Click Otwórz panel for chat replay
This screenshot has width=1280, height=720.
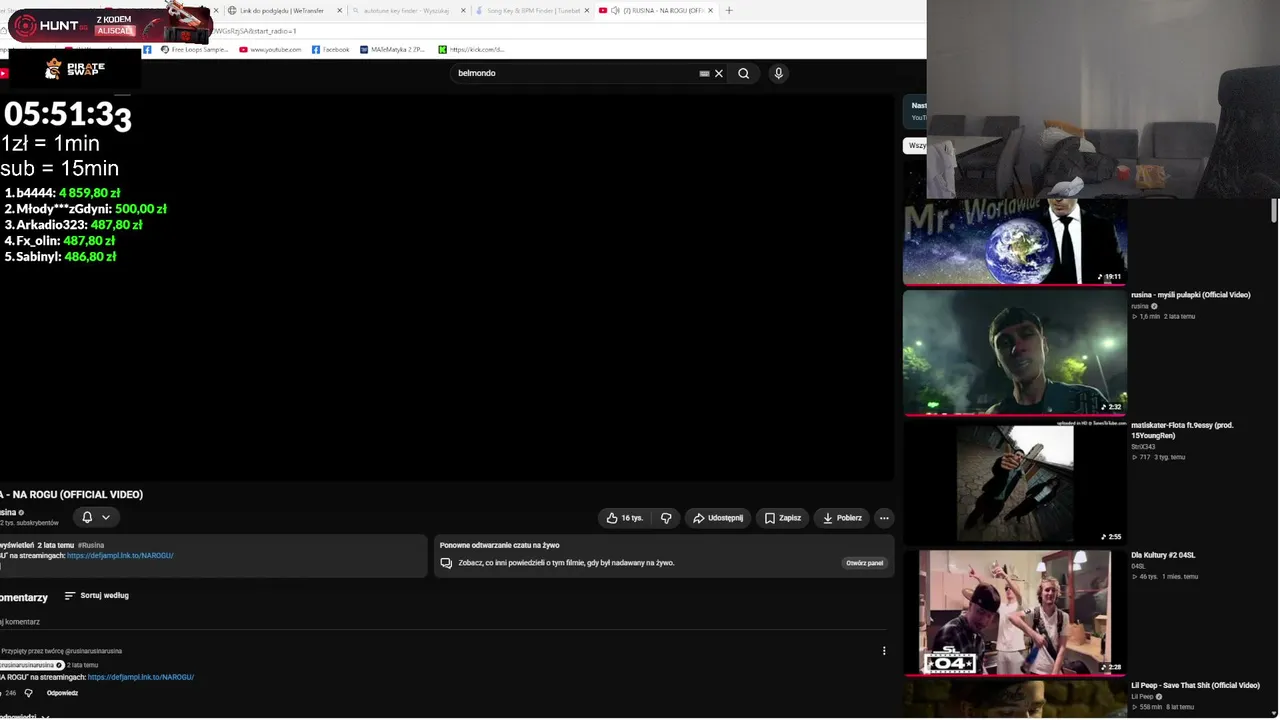865,563
